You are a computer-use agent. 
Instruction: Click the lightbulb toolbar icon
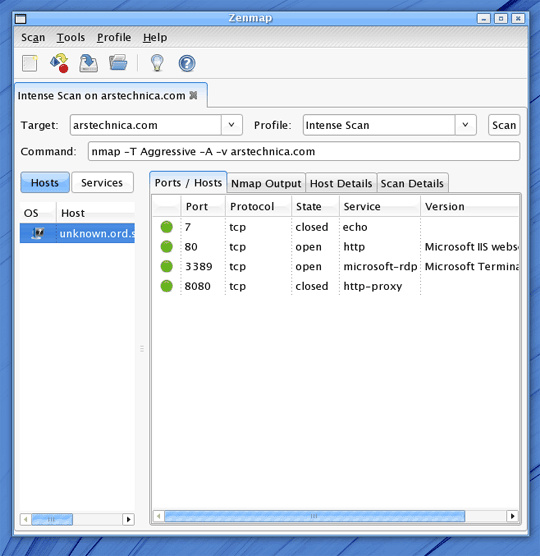pos(157,63)
